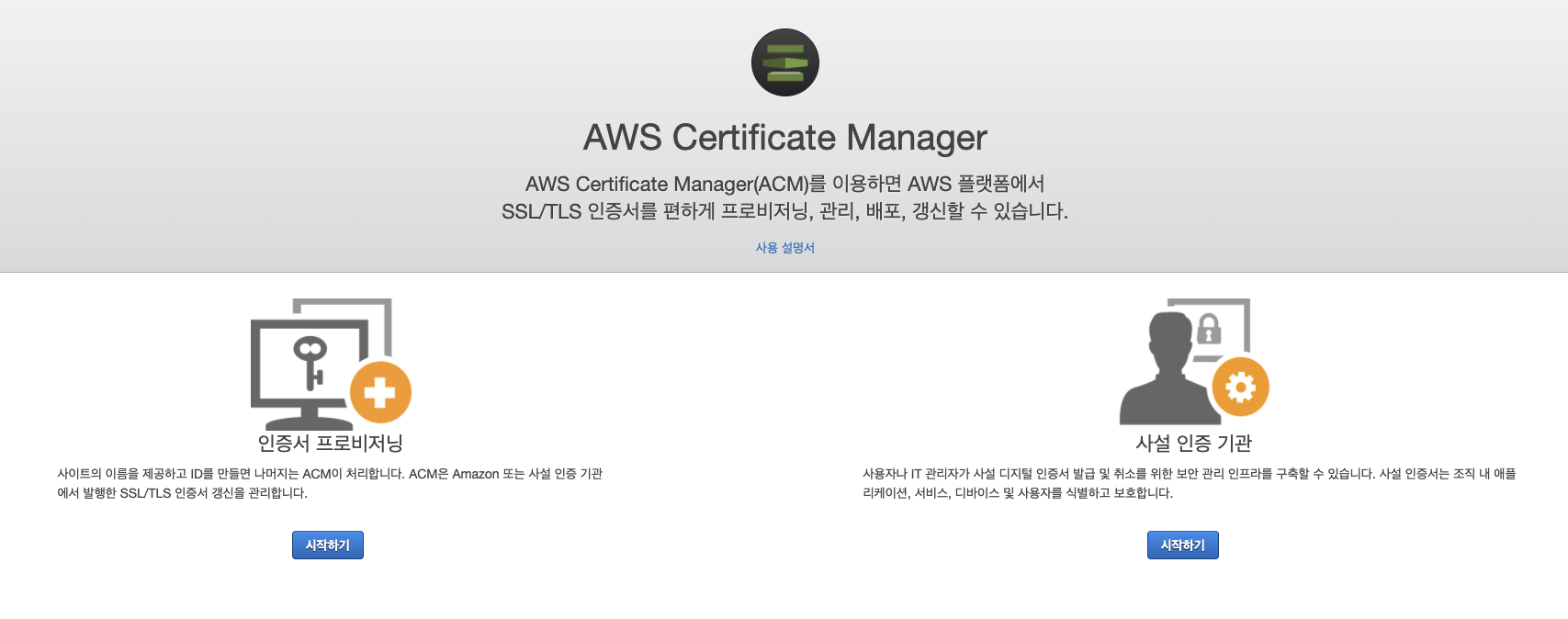Click the key symbol inside the monitor
The height and width of the screenshot is (619, 1568).
pyautogui.click(x=310, y=362)
